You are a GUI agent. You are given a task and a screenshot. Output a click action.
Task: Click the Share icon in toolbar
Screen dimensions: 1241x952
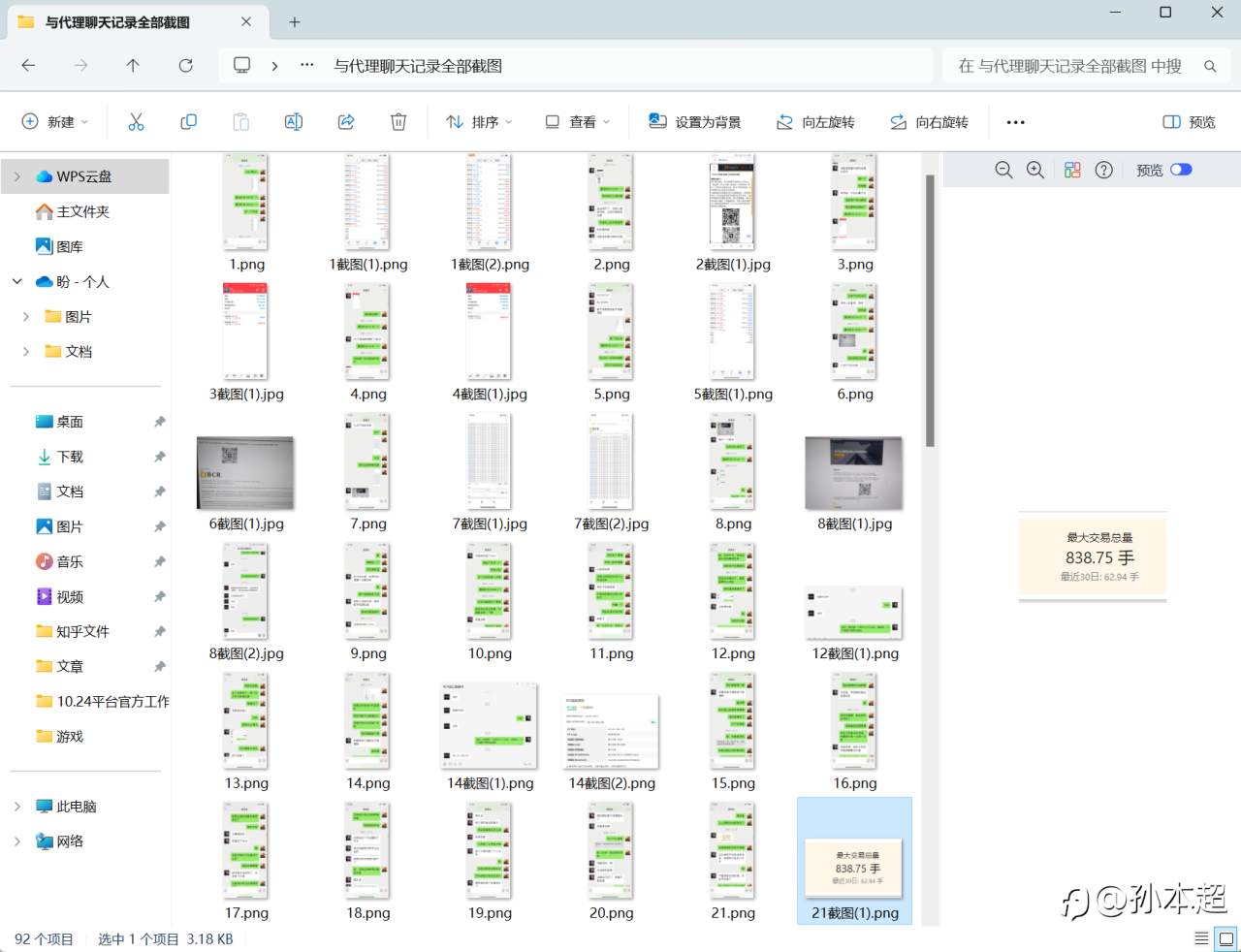(x=345, y=121)
